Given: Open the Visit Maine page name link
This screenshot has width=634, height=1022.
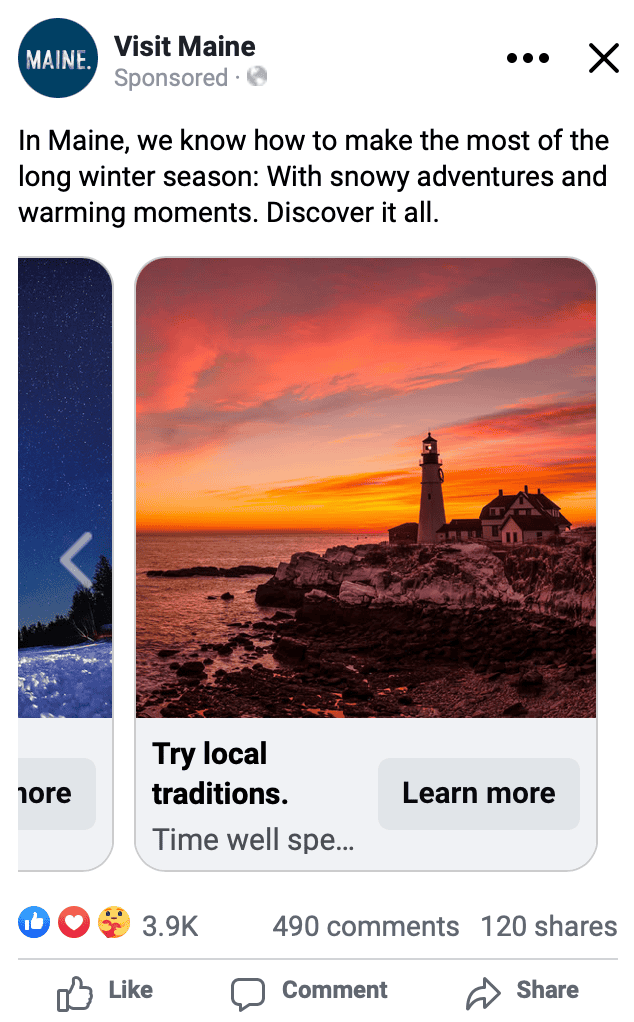Looking at the screenshot, I should [x=185, y=46].
